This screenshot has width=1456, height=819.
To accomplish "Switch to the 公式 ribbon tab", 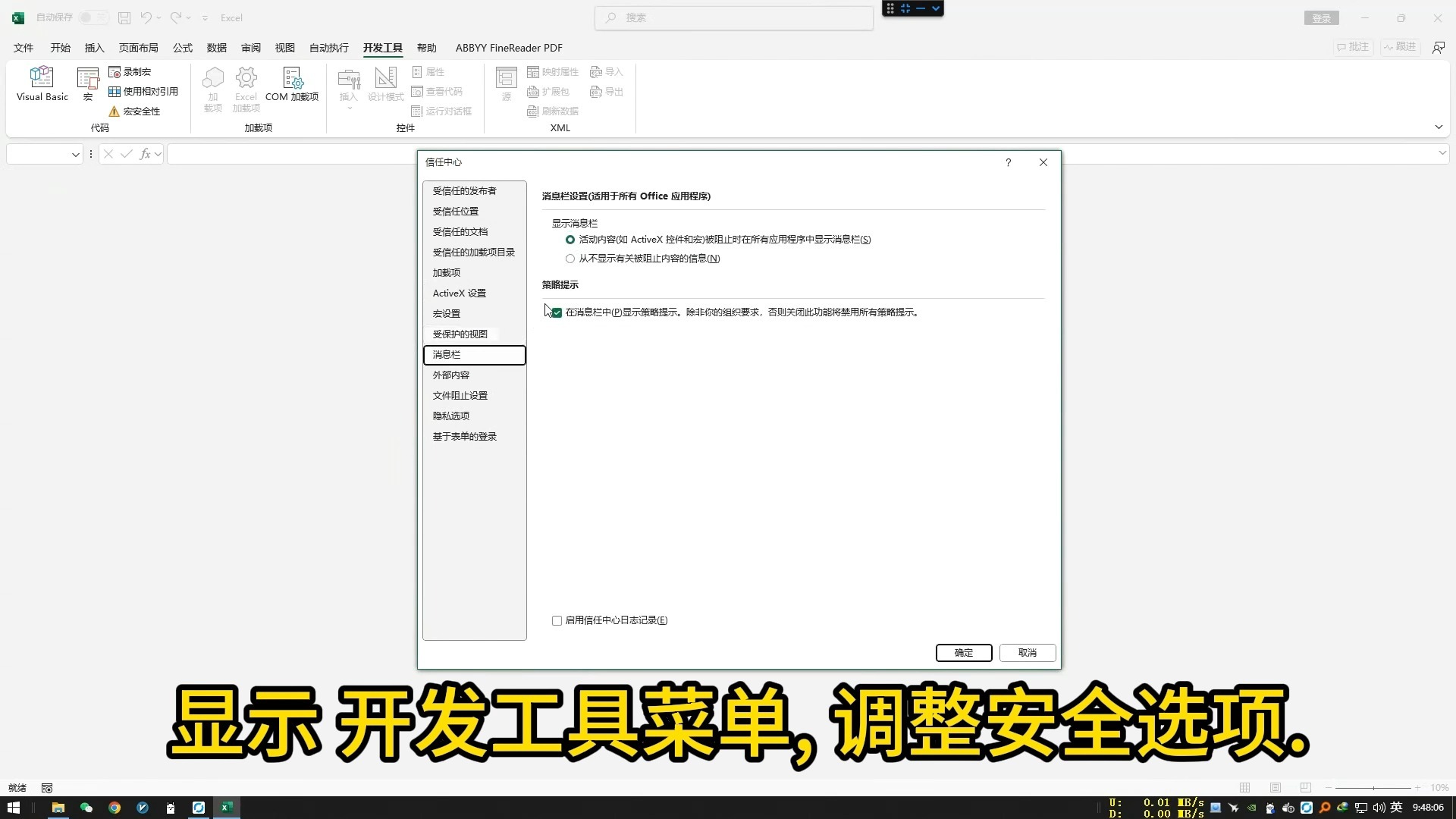I will coord(182,48).
